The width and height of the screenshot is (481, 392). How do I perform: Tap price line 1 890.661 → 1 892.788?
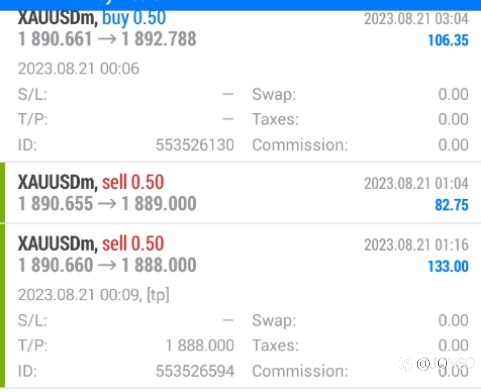click(x=107, y=39)
